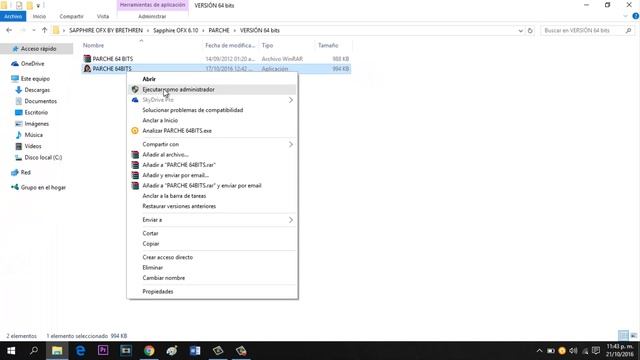Open Vídeos in the sidebar

click(33, 146)
